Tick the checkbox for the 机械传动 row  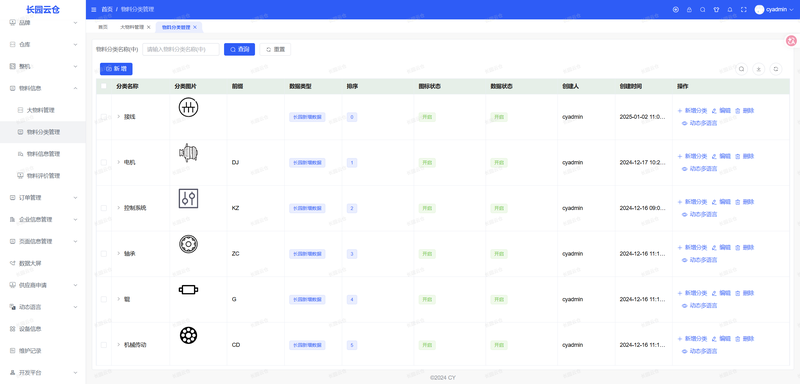coord(104,345)
